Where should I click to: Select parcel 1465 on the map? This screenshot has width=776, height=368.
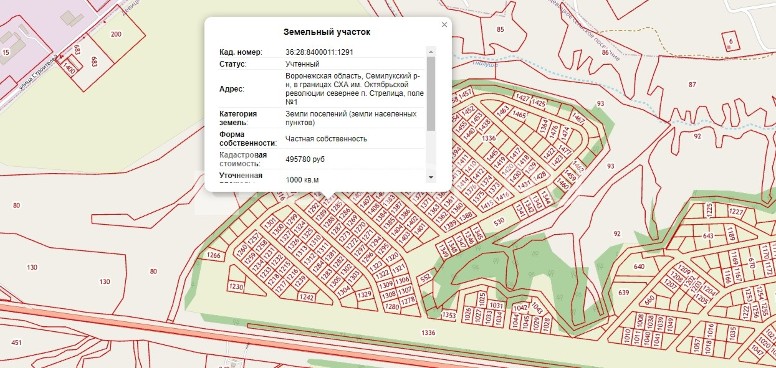(x=519, y=115)
